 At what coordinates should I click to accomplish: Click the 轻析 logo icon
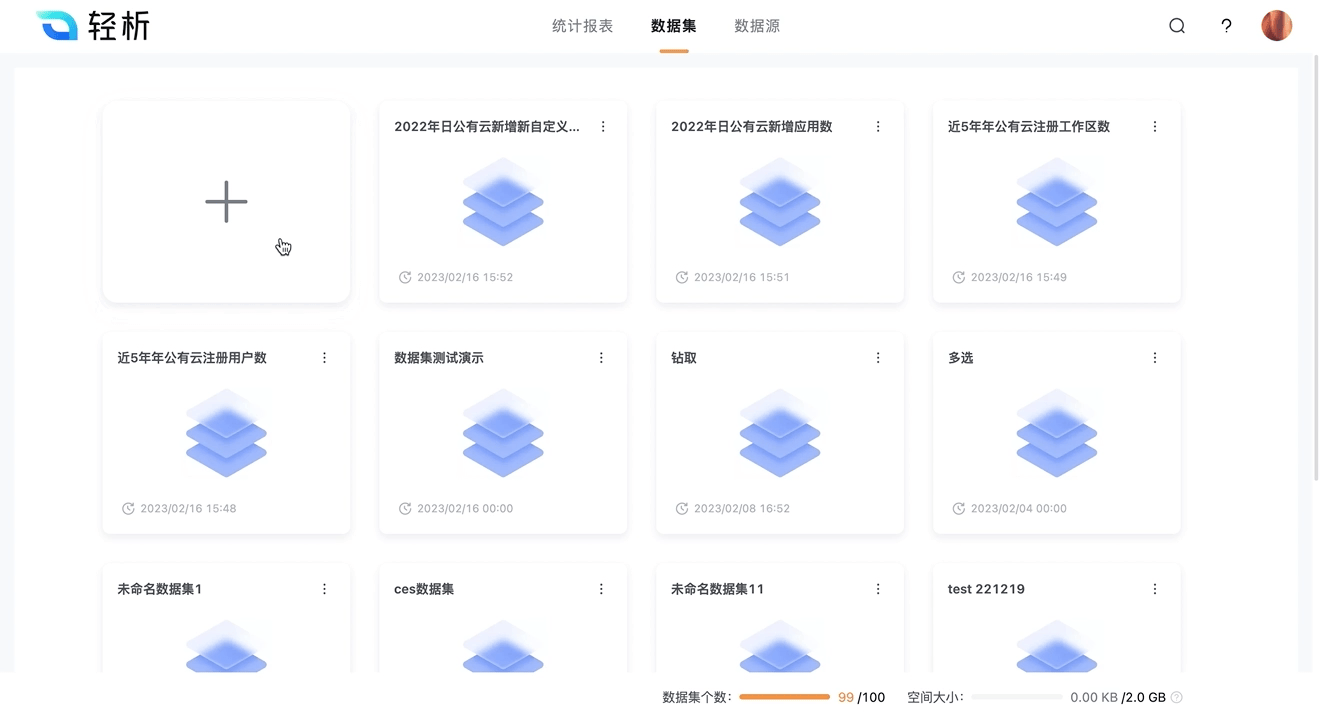[57, 26]
